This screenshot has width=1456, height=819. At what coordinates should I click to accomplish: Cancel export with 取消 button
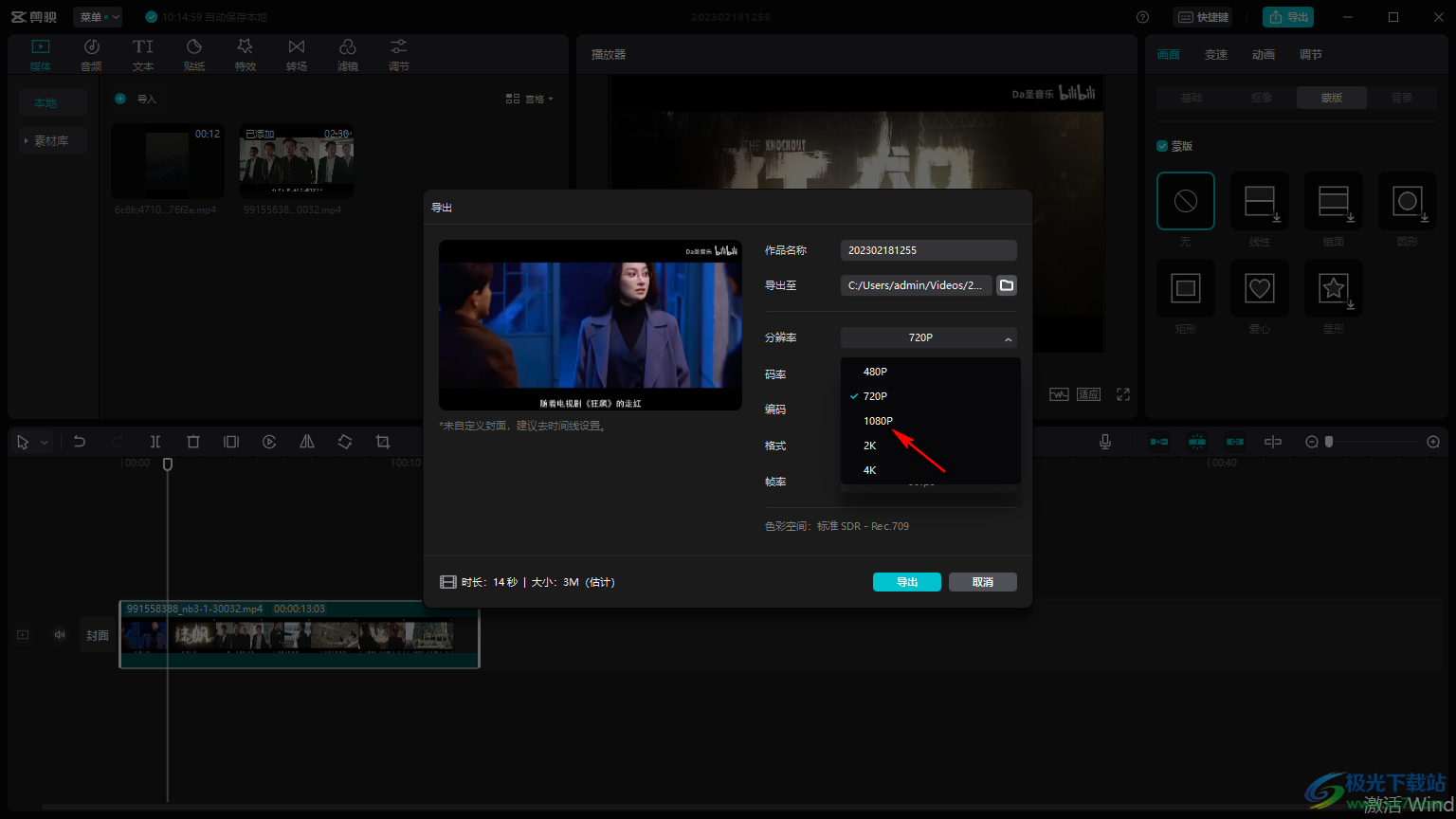(x=983, y=582)
